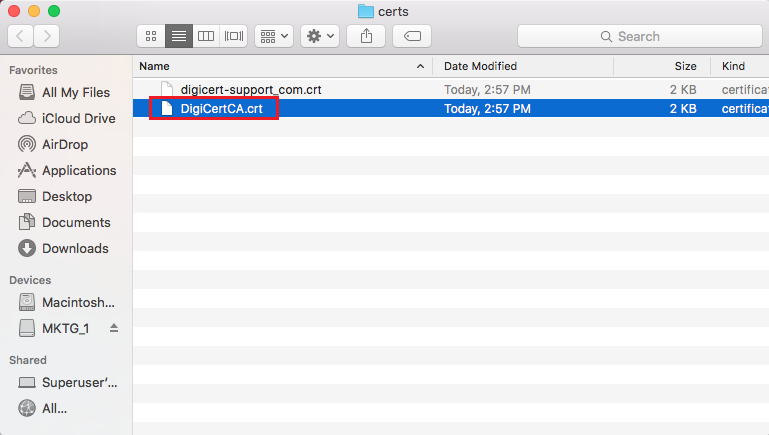Click the Search field
Screen dimensions: 769x435
coord(638,36)
